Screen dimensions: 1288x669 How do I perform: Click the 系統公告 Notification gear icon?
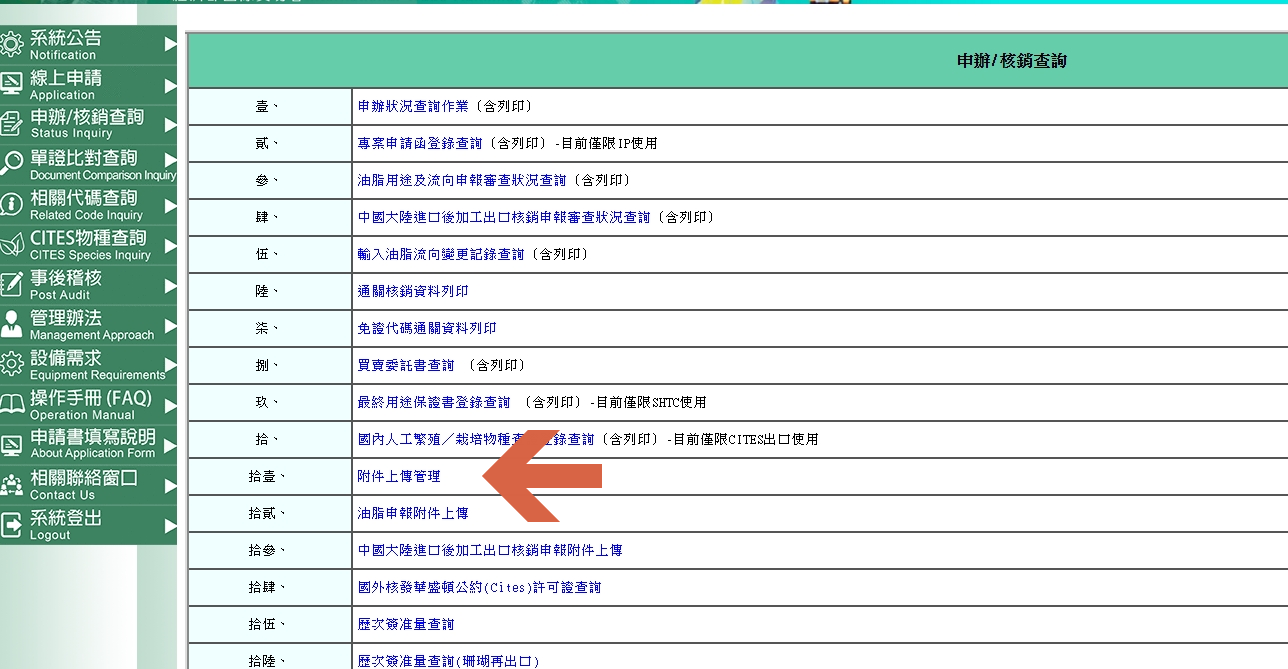(12, 45)
